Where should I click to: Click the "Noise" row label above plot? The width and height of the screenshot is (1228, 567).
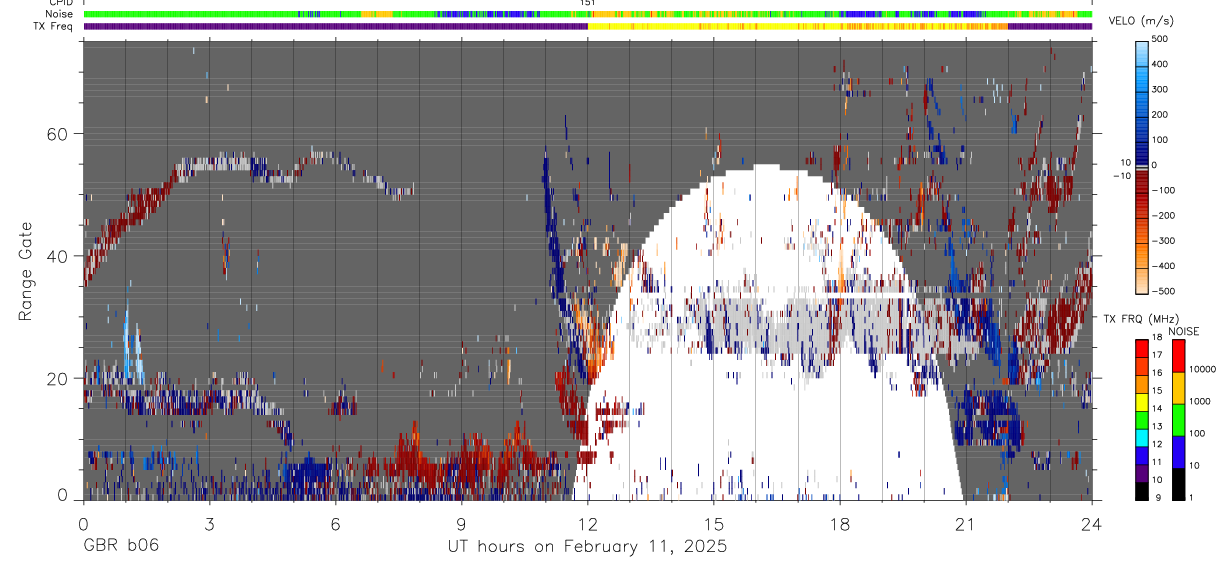(x=61, y=14)
